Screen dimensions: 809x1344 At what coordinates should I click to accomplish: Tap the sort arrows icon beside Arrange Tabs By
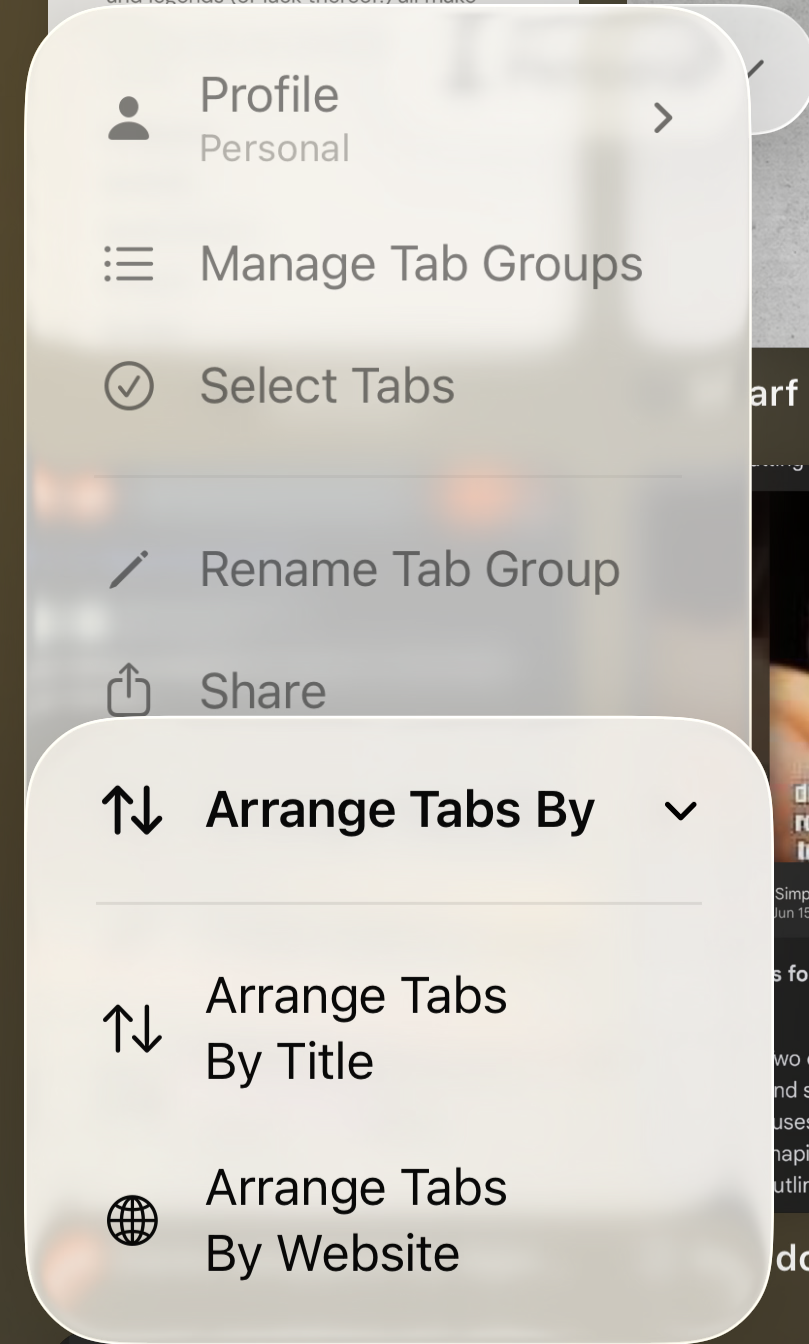click(x=131, y=811)
